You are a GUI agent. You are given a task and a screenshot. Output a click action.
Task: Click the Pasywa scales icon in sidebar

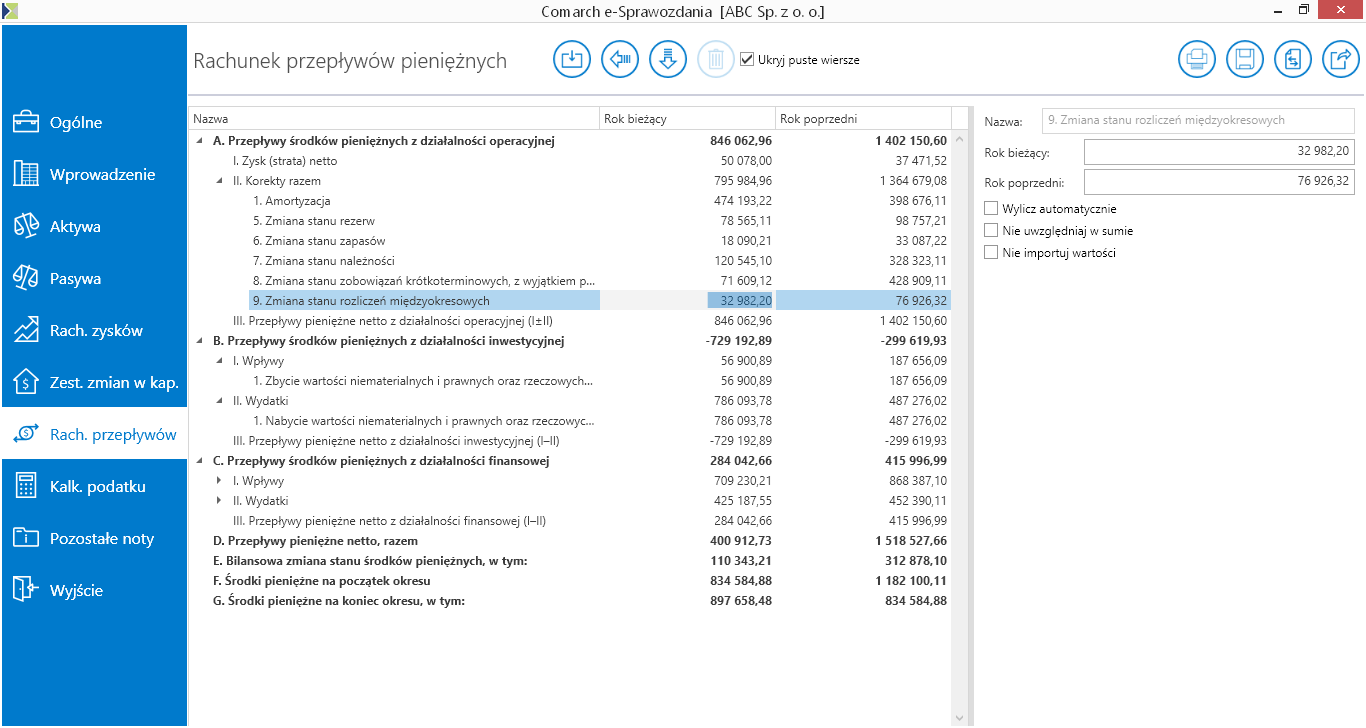pyautogui.click(x=25, y=278)
